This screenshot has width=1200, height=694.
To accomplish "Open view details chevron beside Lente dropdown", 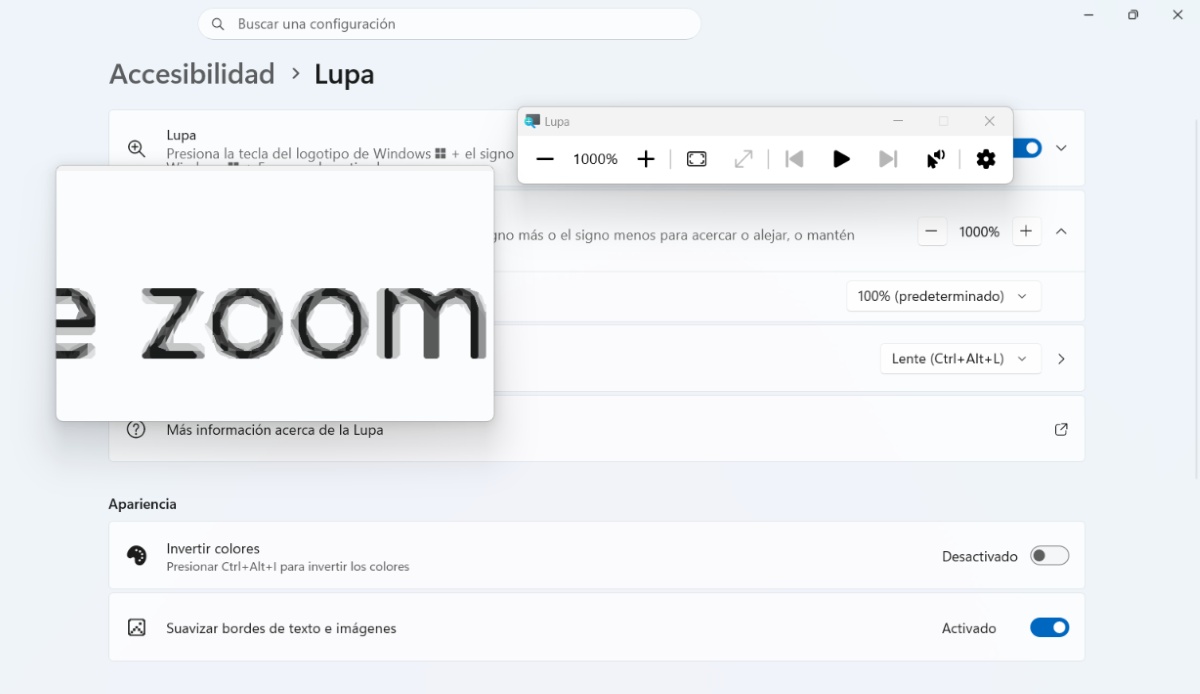I will 1061,358.
